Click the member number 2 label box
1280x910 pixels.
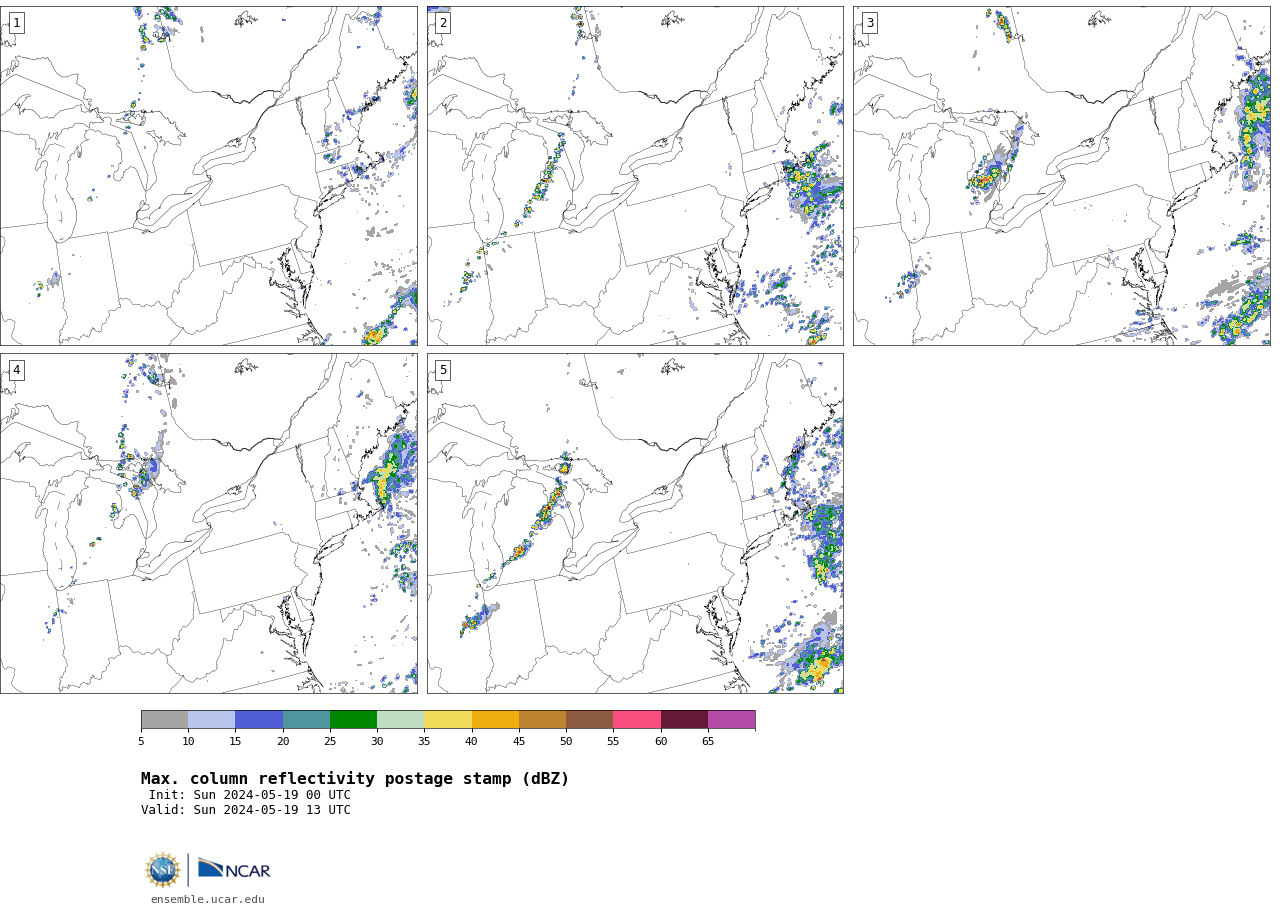(x=443, y=23)
